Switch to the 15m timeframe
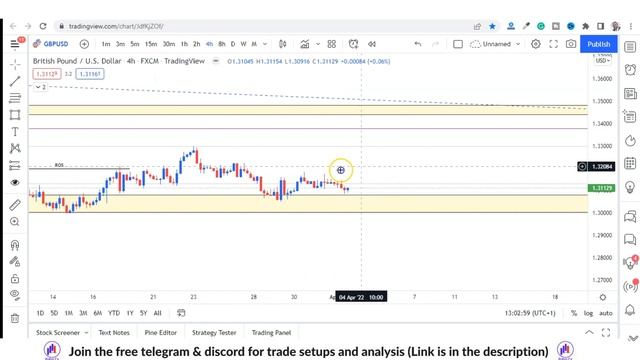The height and width of the screenshot is (360, 640). [151, 44]
